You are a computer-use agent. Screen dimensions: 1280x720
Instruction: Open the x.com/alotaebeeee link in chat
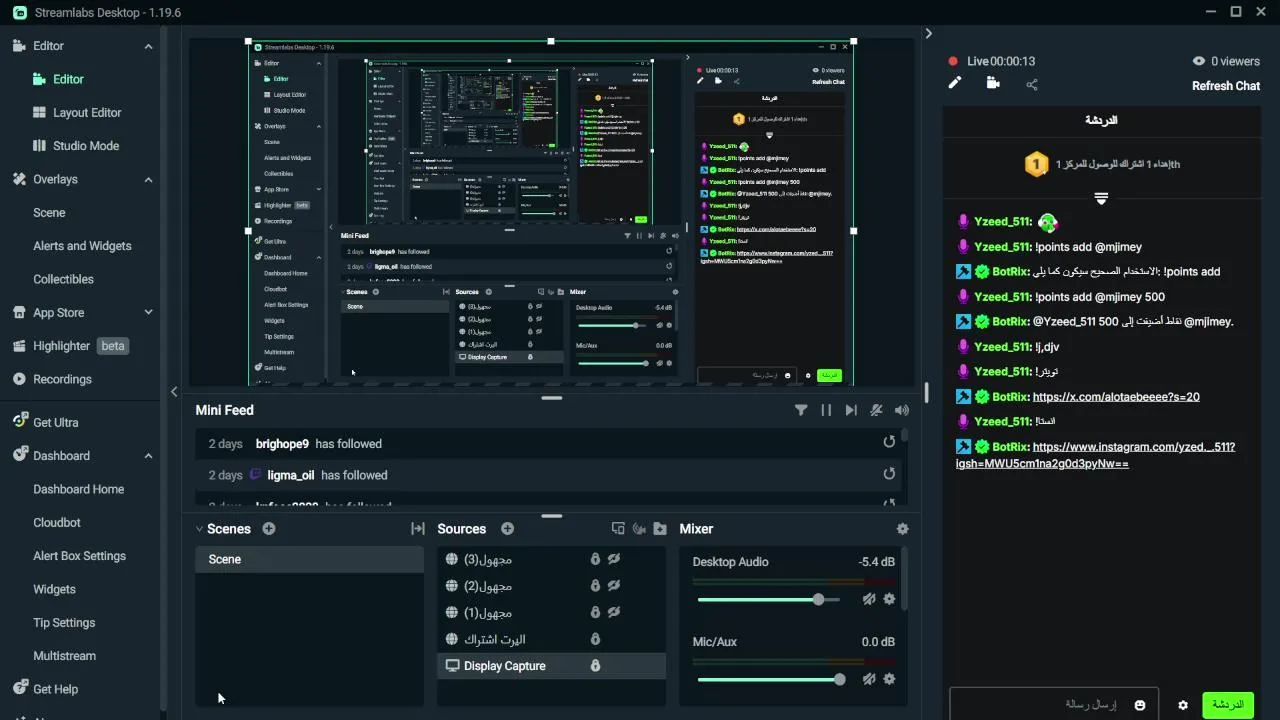click(1116, 397)
